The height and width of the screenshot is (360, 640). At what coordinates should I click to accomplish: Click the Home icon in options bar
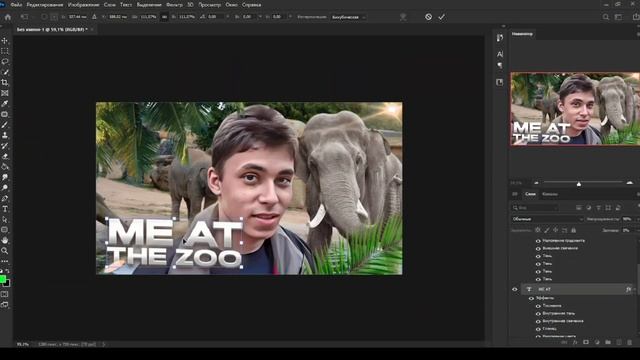tap(7, 17)
